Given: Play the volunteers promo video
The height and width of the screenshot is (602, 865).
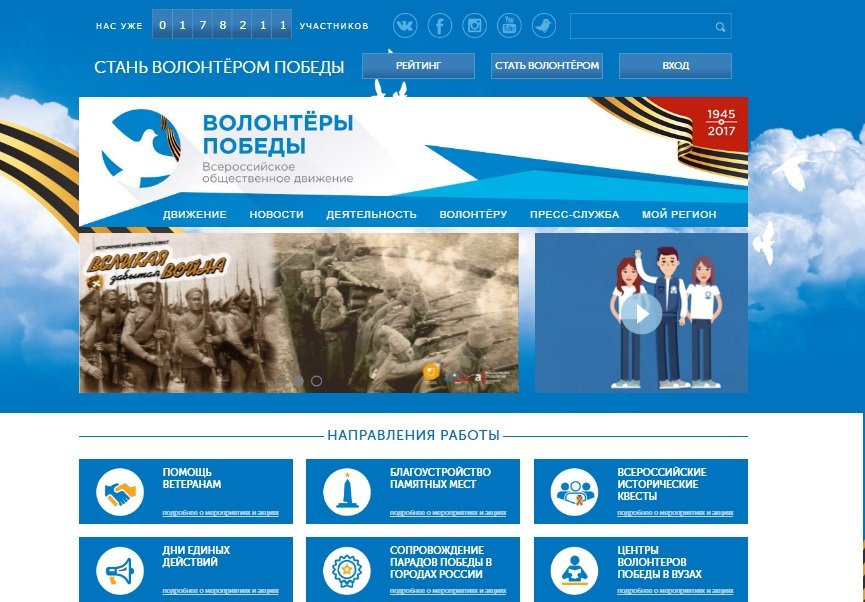Looking at the screenshot, I should tap(641, 313).
